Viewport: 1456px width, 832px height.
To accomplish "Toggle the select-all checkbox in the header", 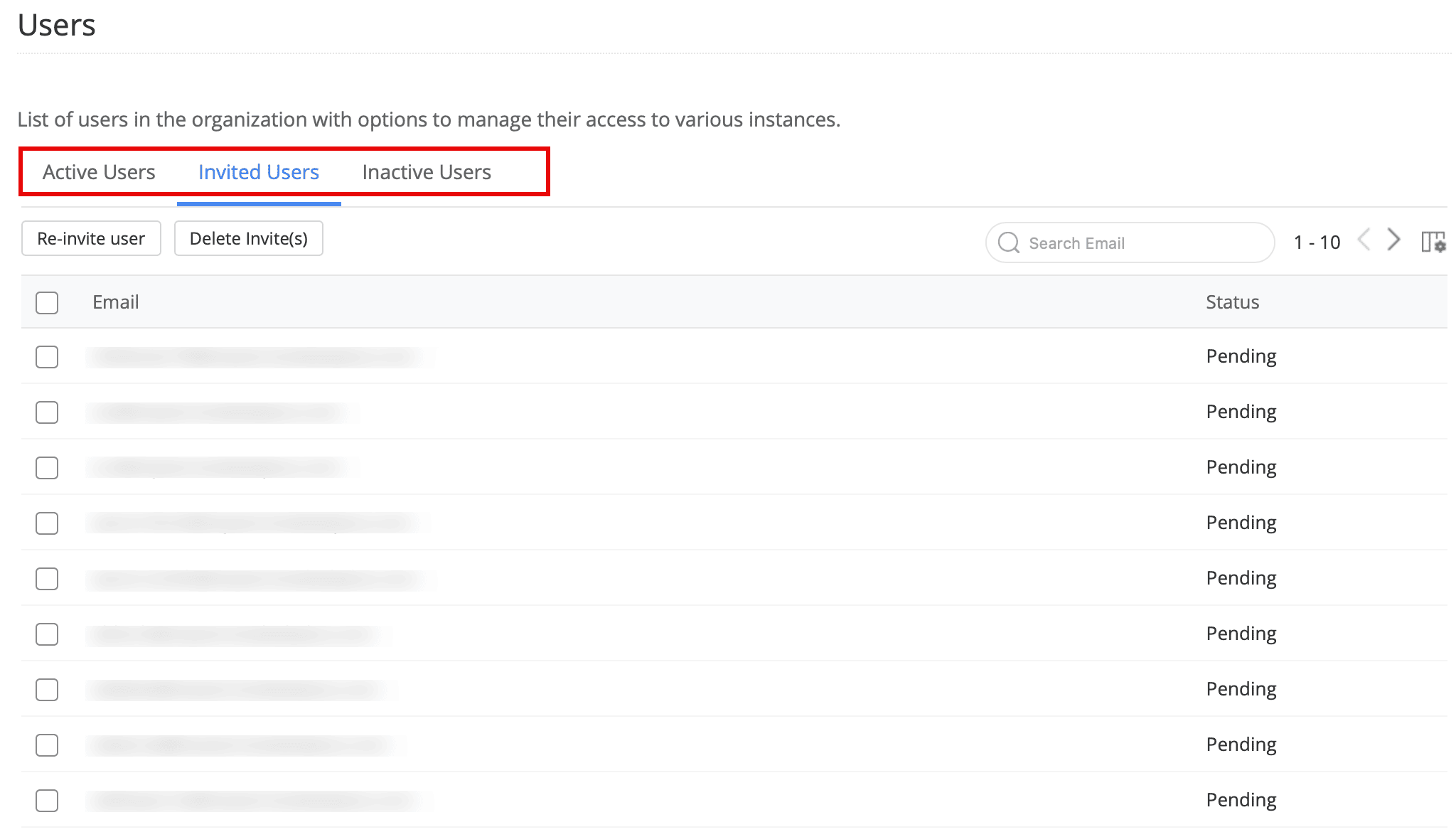I will pos(47,303).
